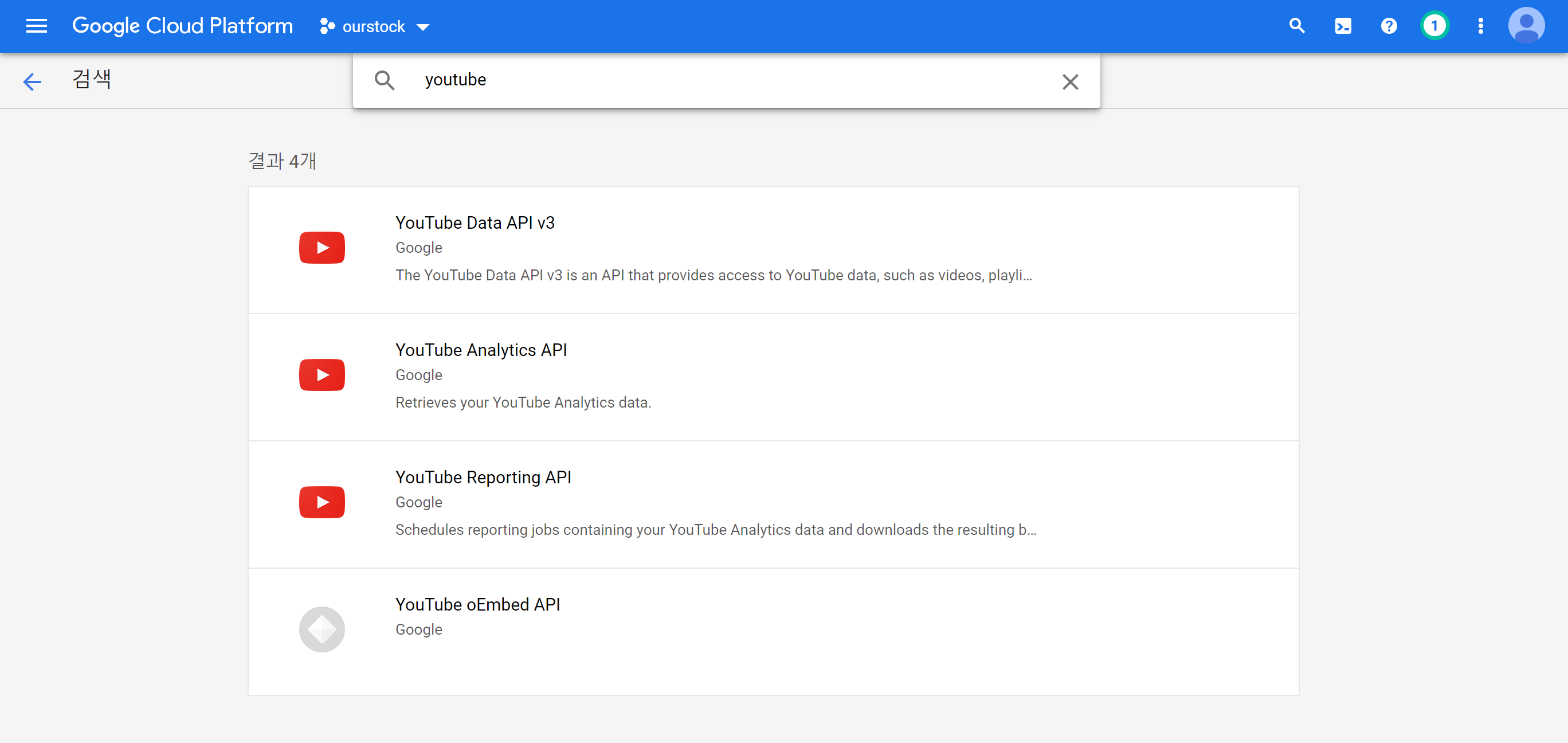Image resolution: width=1568 pixels, height=743 pixels.
Task: Click Google vendor label under Data API v3
Action: (x=419, y=248)
